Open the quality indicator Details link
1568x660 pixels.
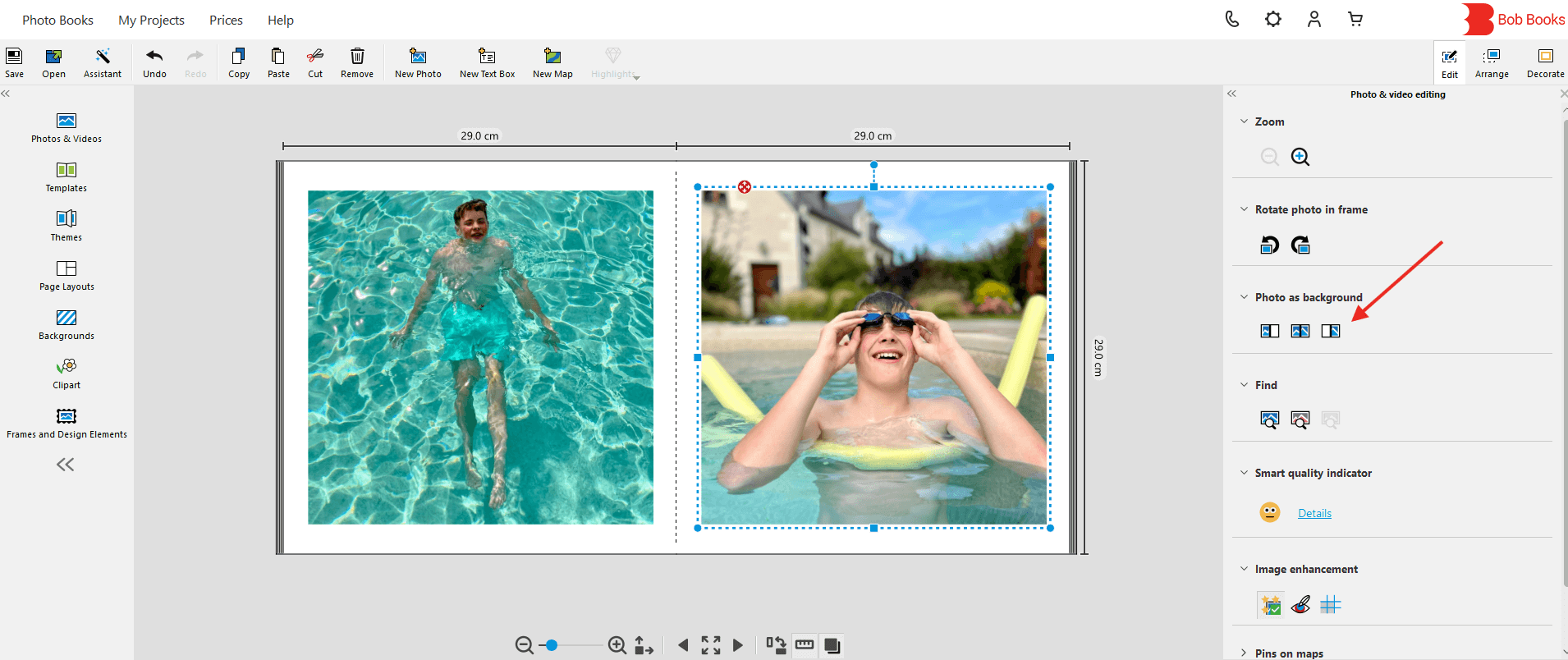coord(1314,513)
